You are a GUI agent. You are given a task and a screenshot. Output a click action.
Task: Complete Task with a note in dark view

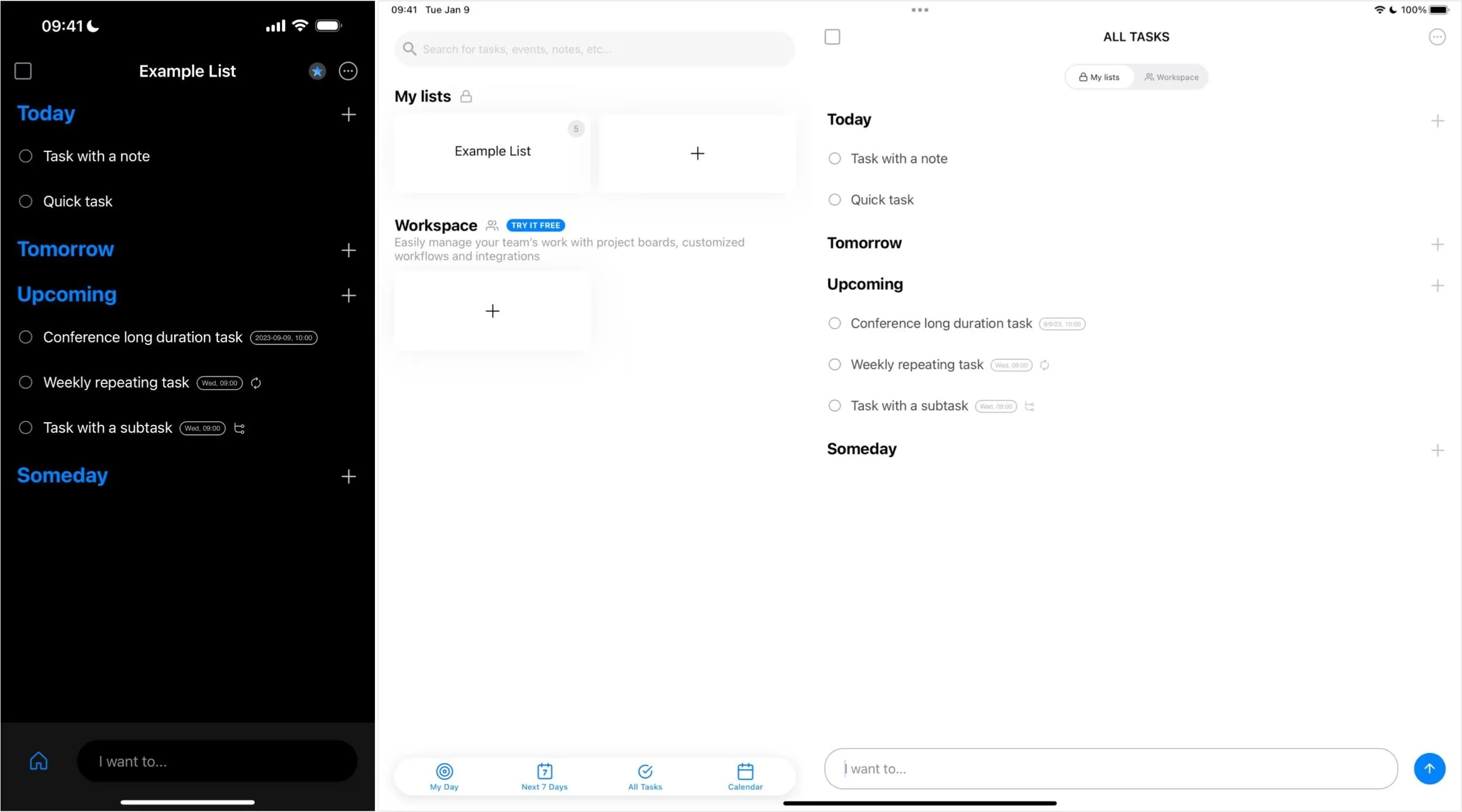click(x=25, y=156)
